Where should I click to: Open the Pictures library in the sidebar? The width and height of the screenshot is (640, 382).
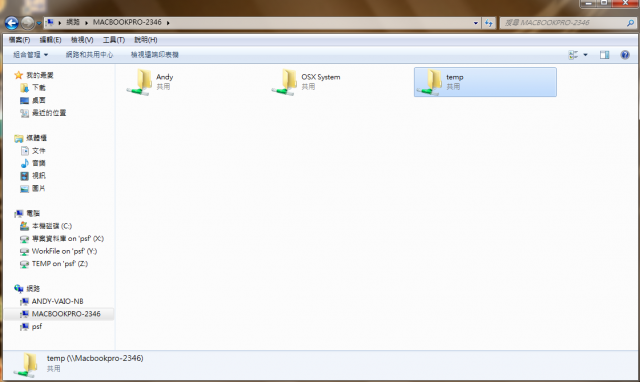click(33, 189)
